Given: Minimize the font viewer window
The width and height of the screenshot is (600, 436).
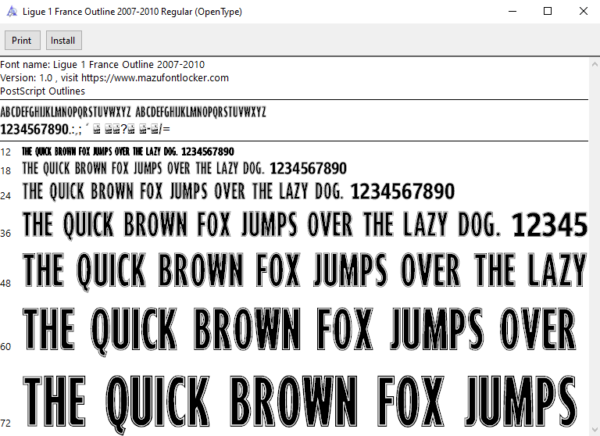Looking at the screenshot, I should tap(512, 11).
